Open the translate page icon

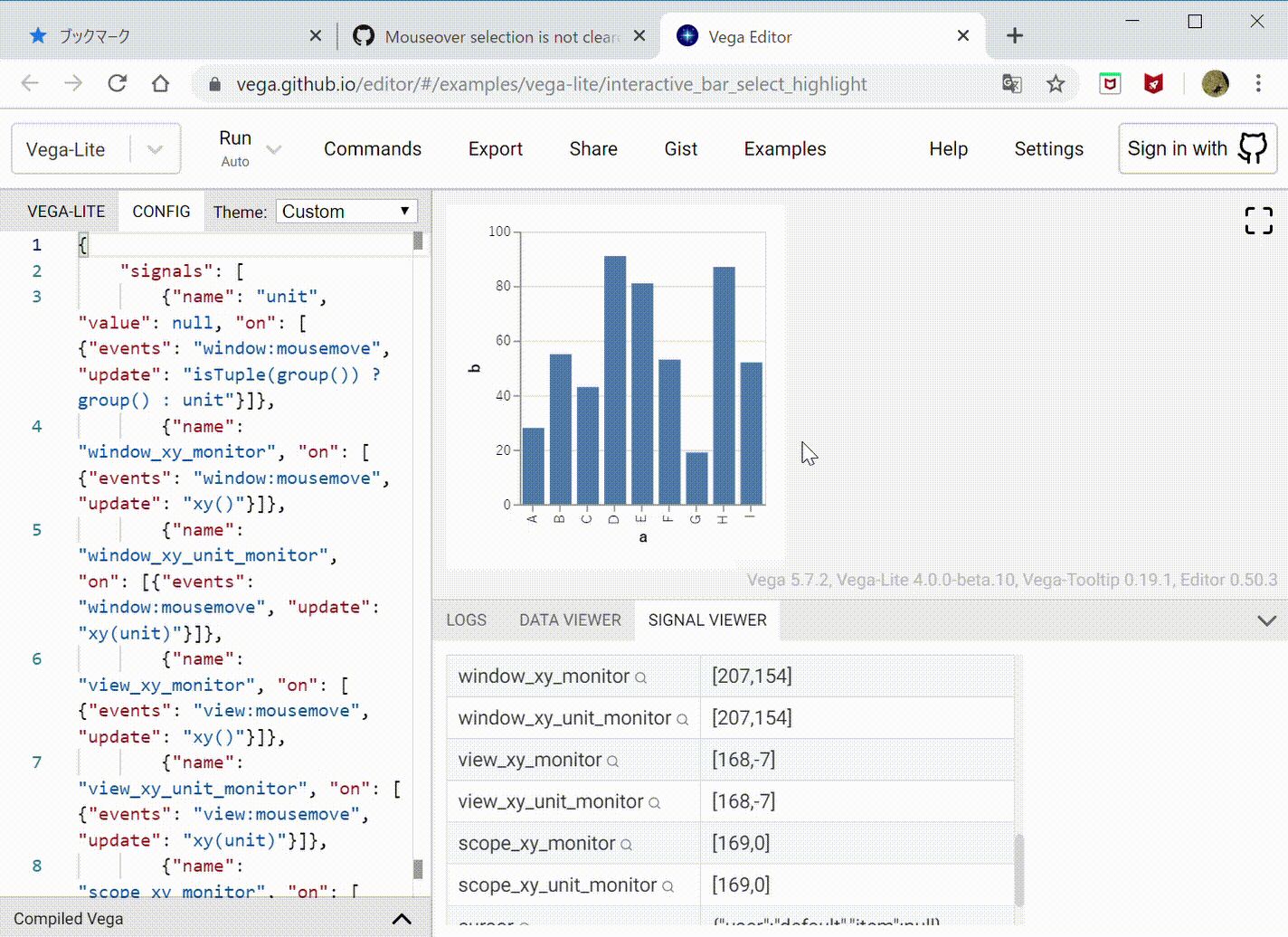tap(1012, 84)
